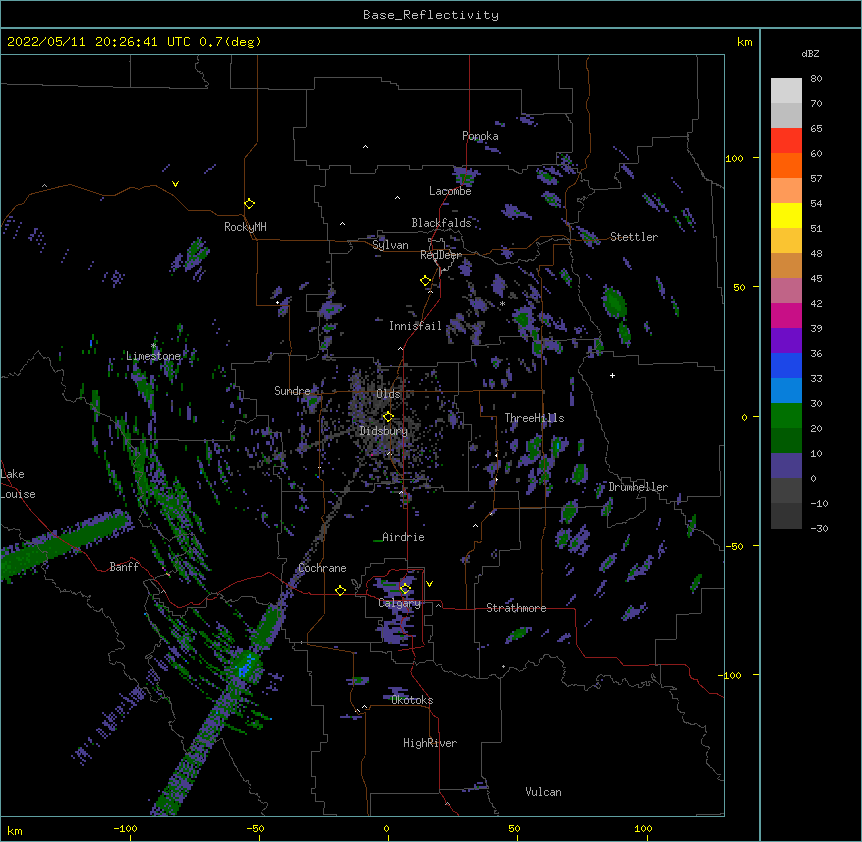Select the white caret marker west of Ponoka
862x842 pixels.
tap(366, 147)
